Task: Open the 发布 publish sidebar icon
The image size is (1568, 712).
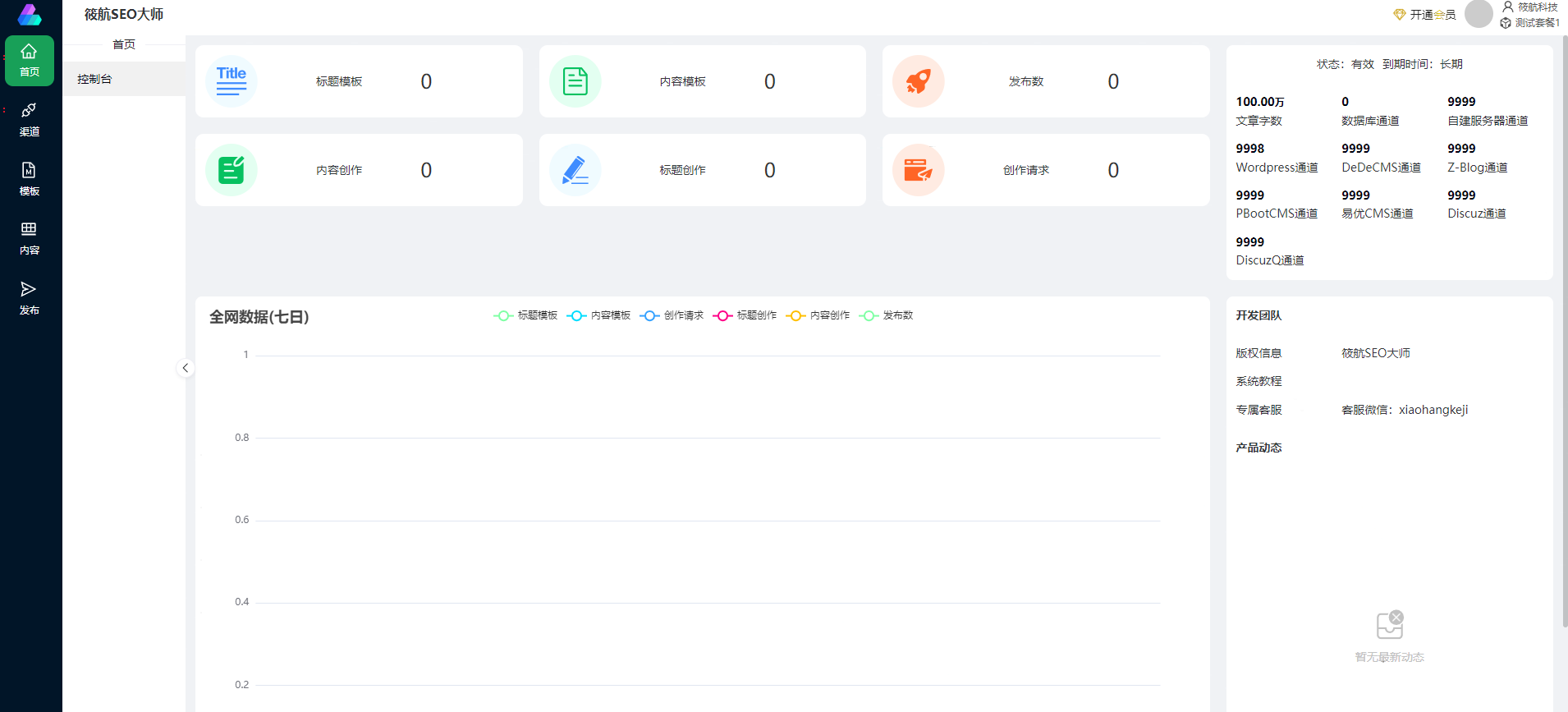Action: pos(30,298)
